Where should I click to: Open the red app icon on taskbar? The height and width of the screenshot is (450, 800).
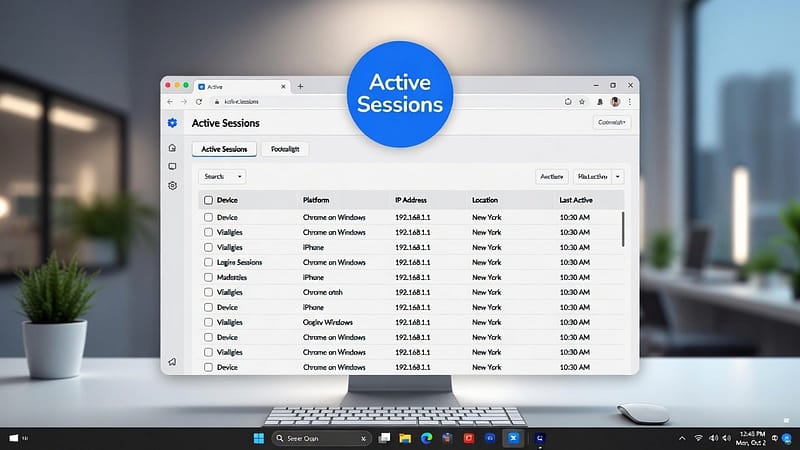pyautogui.click(x=468, y=438)
